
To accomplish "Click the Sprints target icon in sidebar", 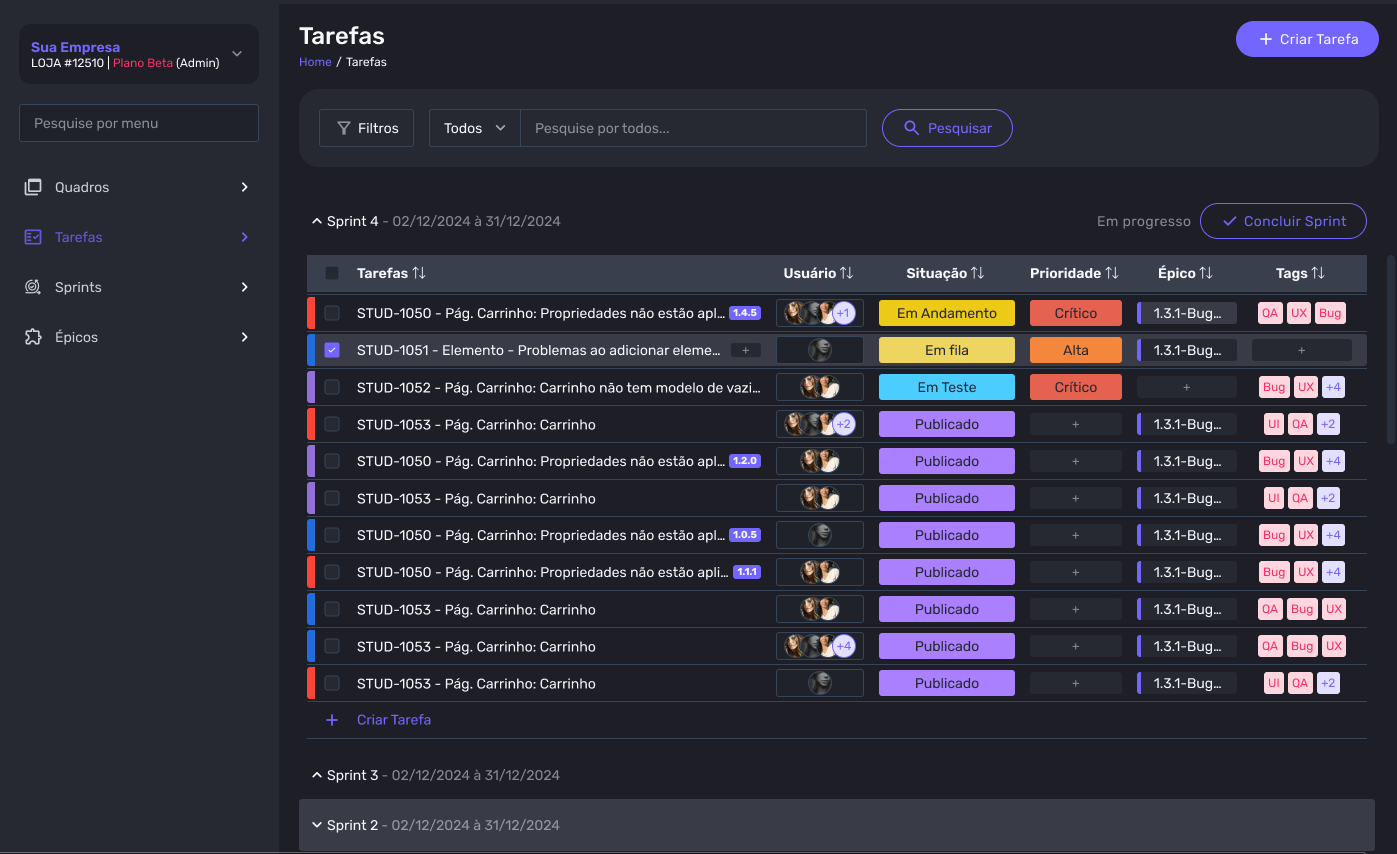I will point(33,287).
